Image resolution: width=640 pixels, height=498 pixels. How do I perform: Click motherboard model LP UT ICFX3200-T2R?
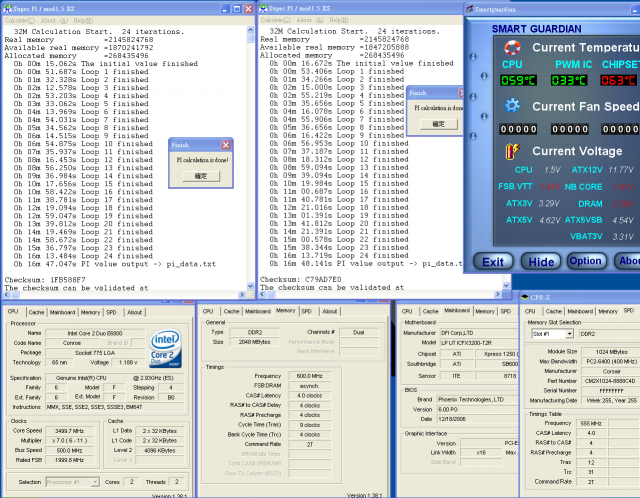coord(478,343)
